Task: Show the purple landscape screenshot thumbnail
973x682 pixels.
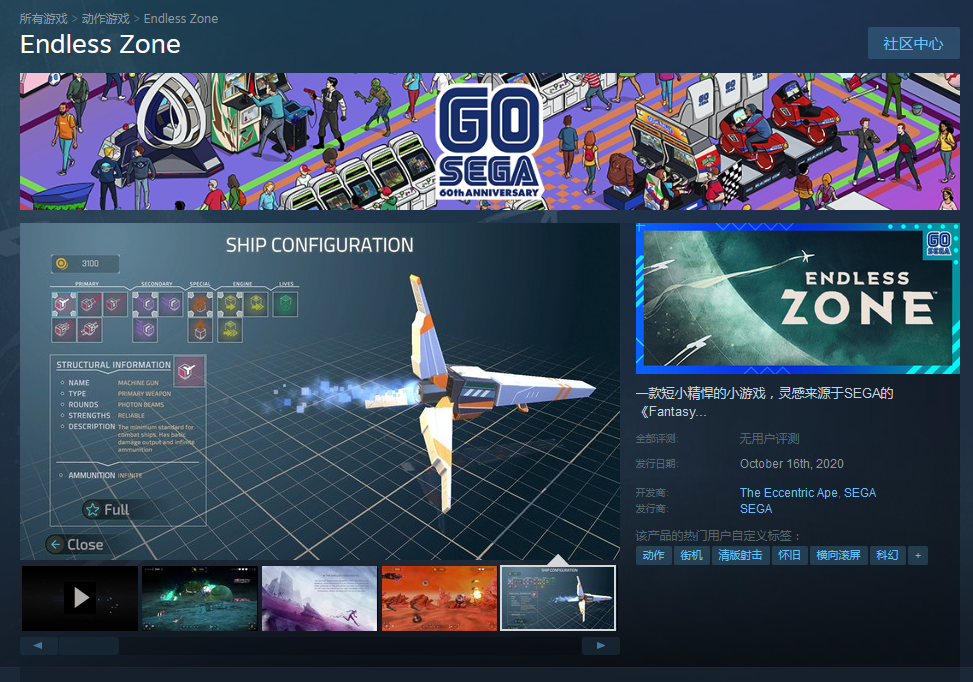Action: coord(319,598)
